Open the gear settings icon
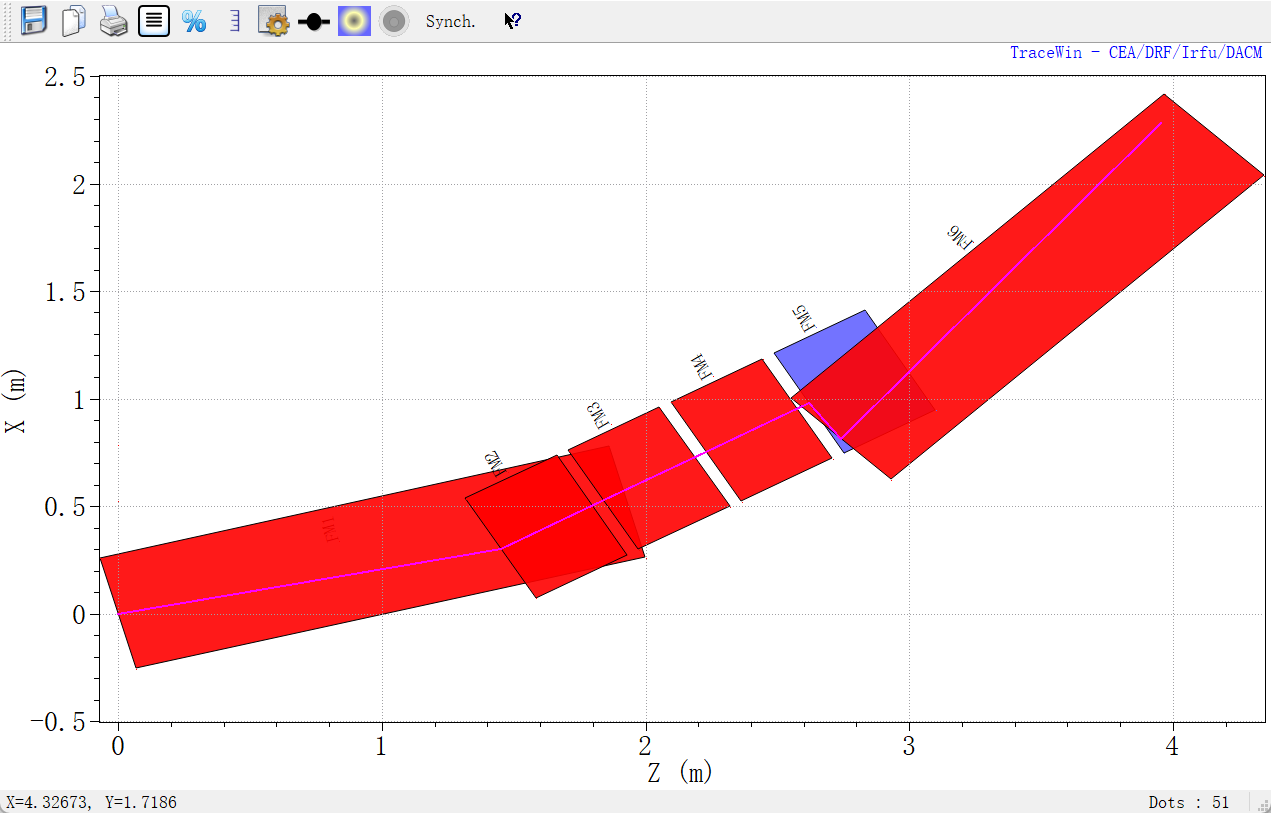The image size is (1271, 813). [x=273, y=21]
